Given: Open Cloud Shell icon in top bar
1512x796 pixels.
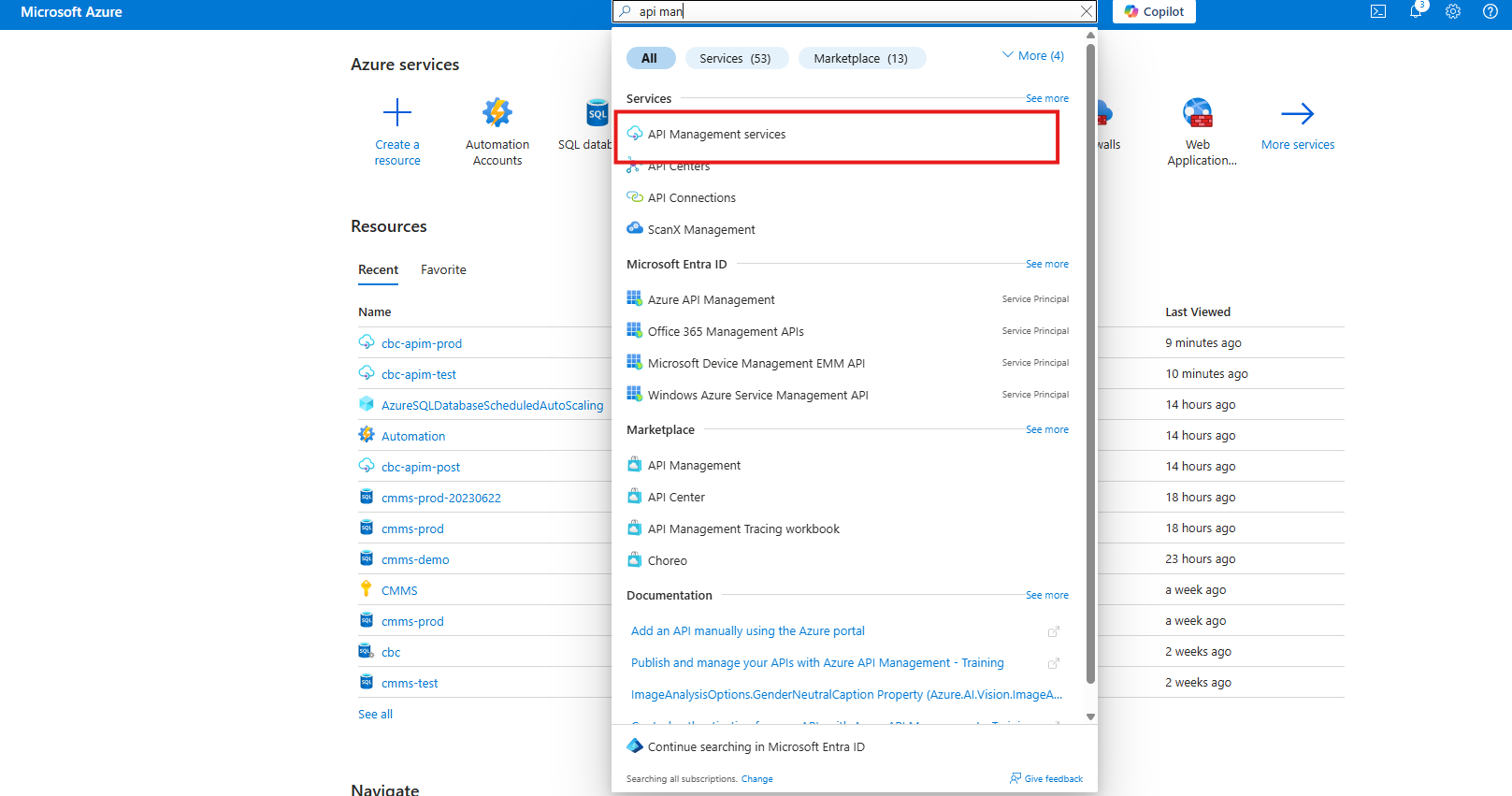Looking at the screenshot, I should point(1377,12).
